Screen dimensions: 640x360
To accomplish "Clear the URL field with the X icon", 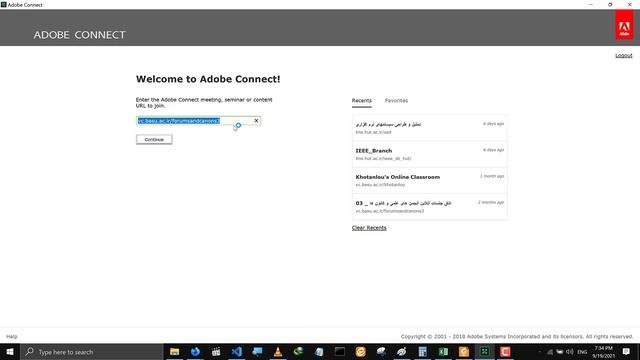I will (x=256, y=120).
